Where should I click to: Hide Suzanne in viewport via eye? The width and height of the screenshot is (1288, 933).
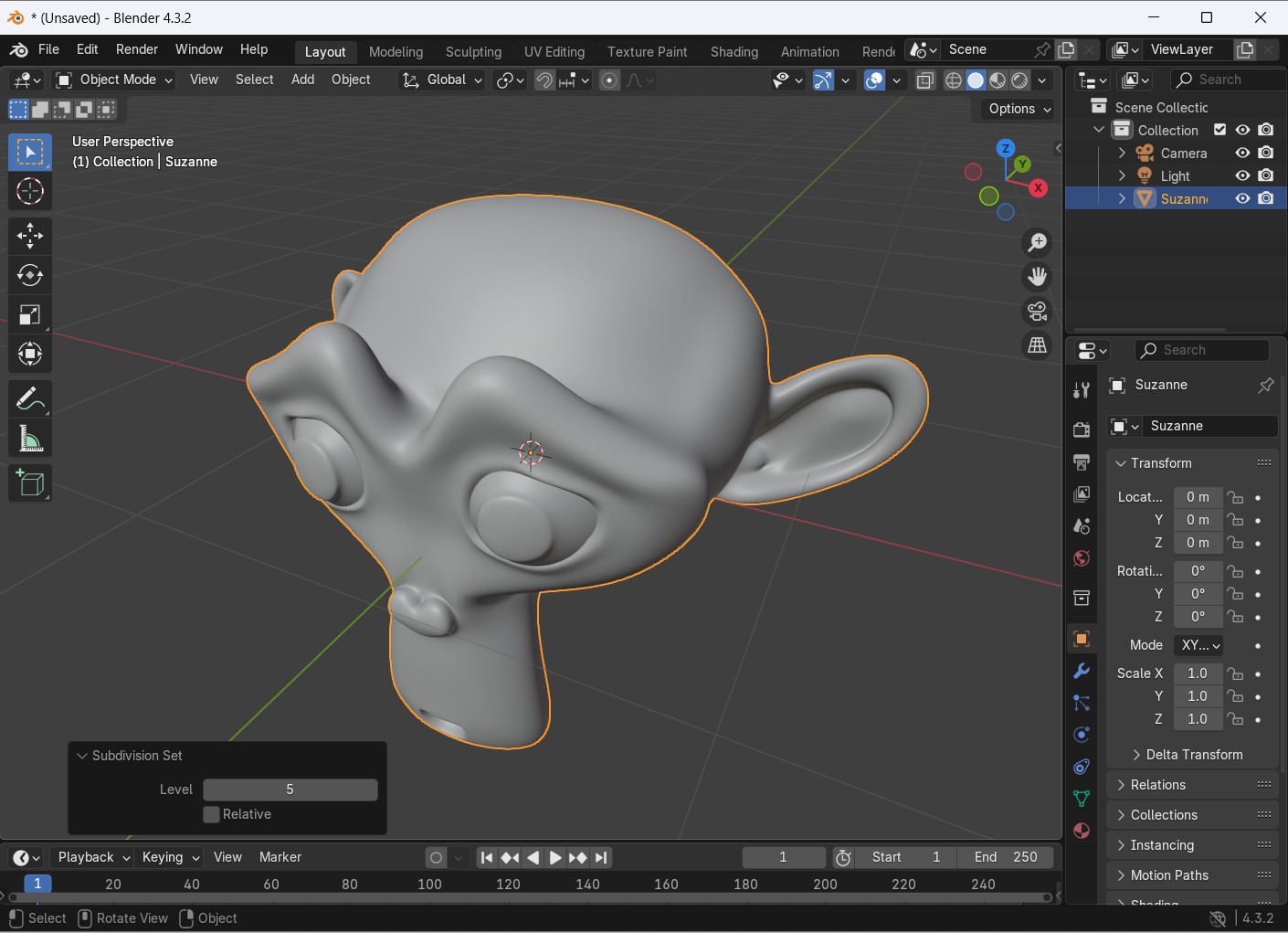click(x=1242, y=198)
